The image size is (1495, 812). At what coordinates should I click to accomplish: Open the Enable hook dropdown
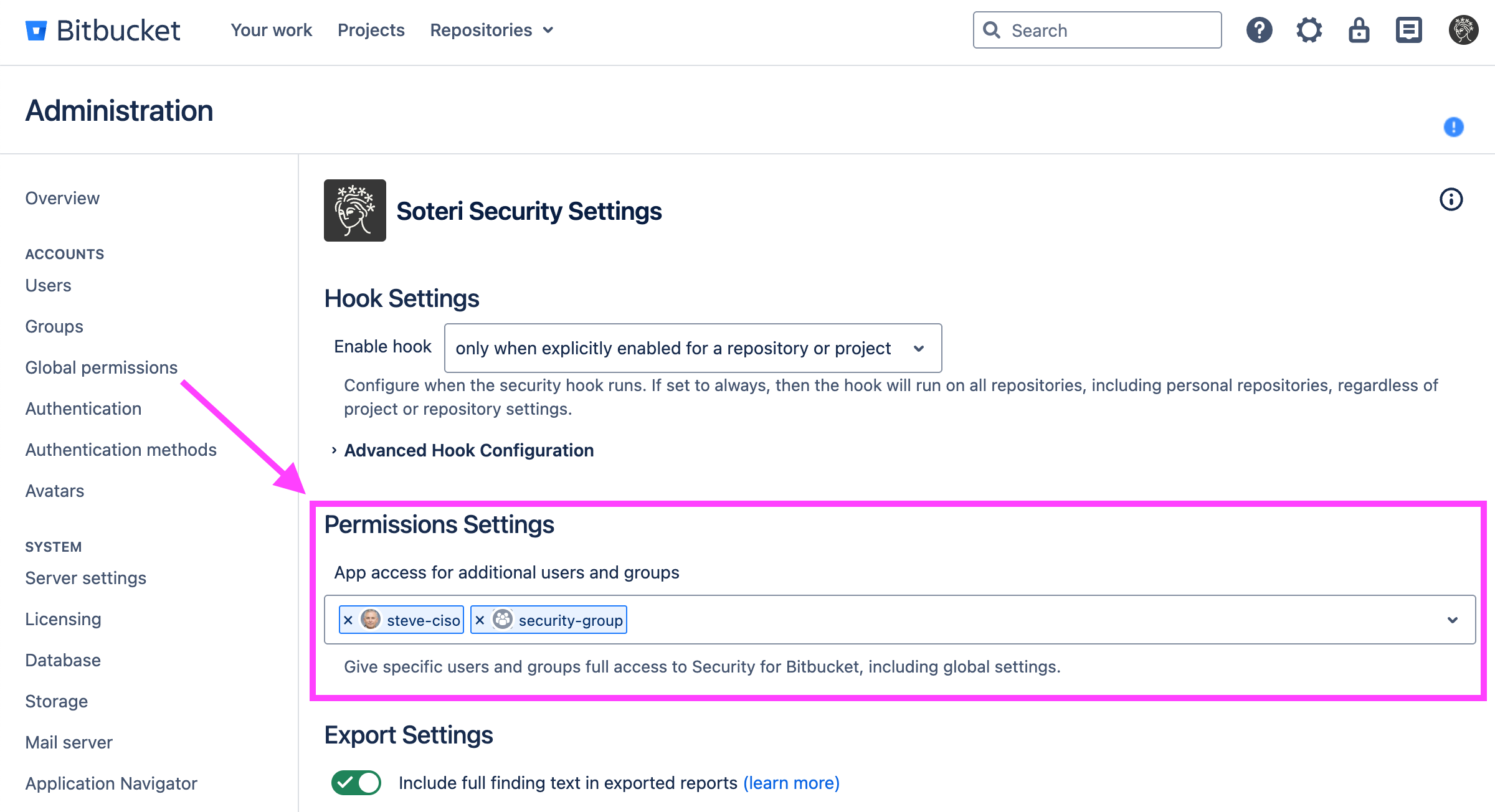(693, 348)
